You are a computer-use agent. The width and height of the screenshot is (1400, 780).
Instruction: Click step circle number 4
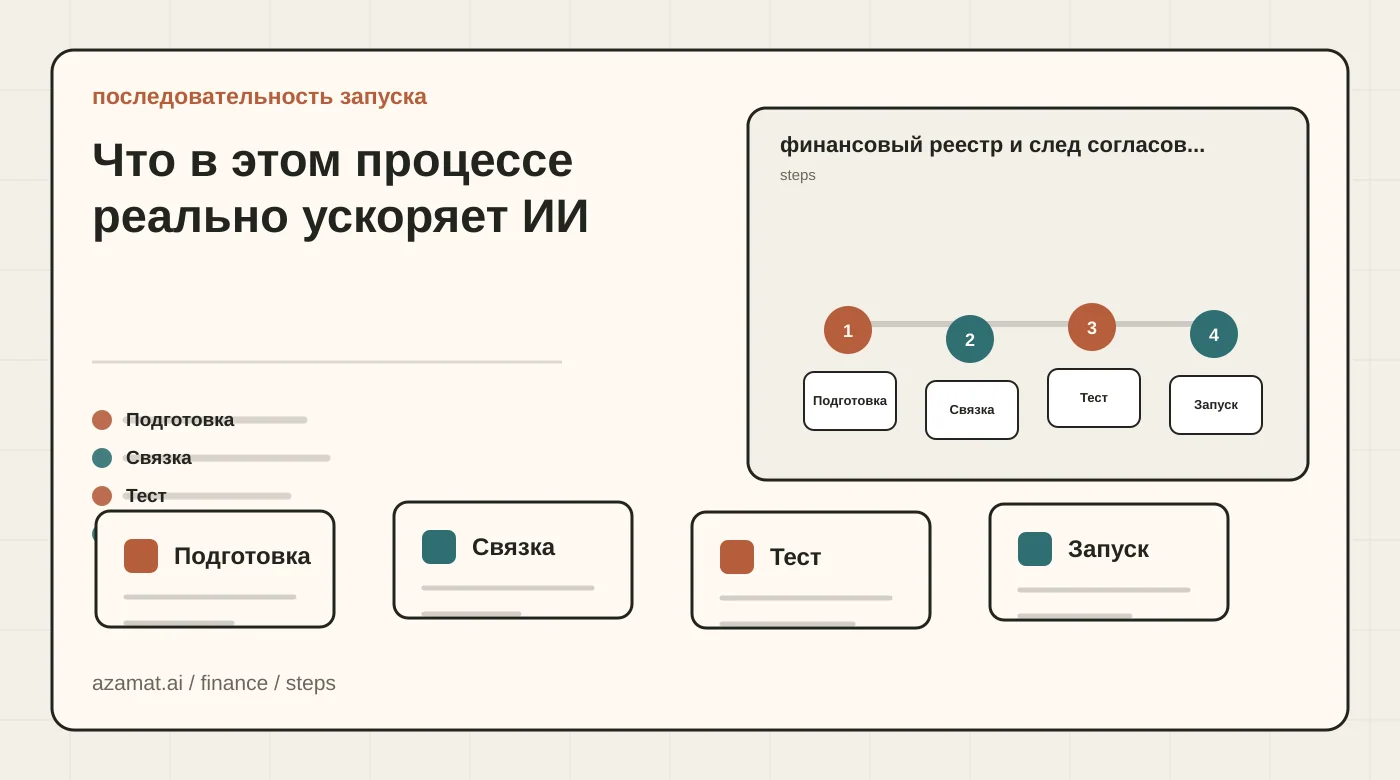click(x=1214, y=334)
